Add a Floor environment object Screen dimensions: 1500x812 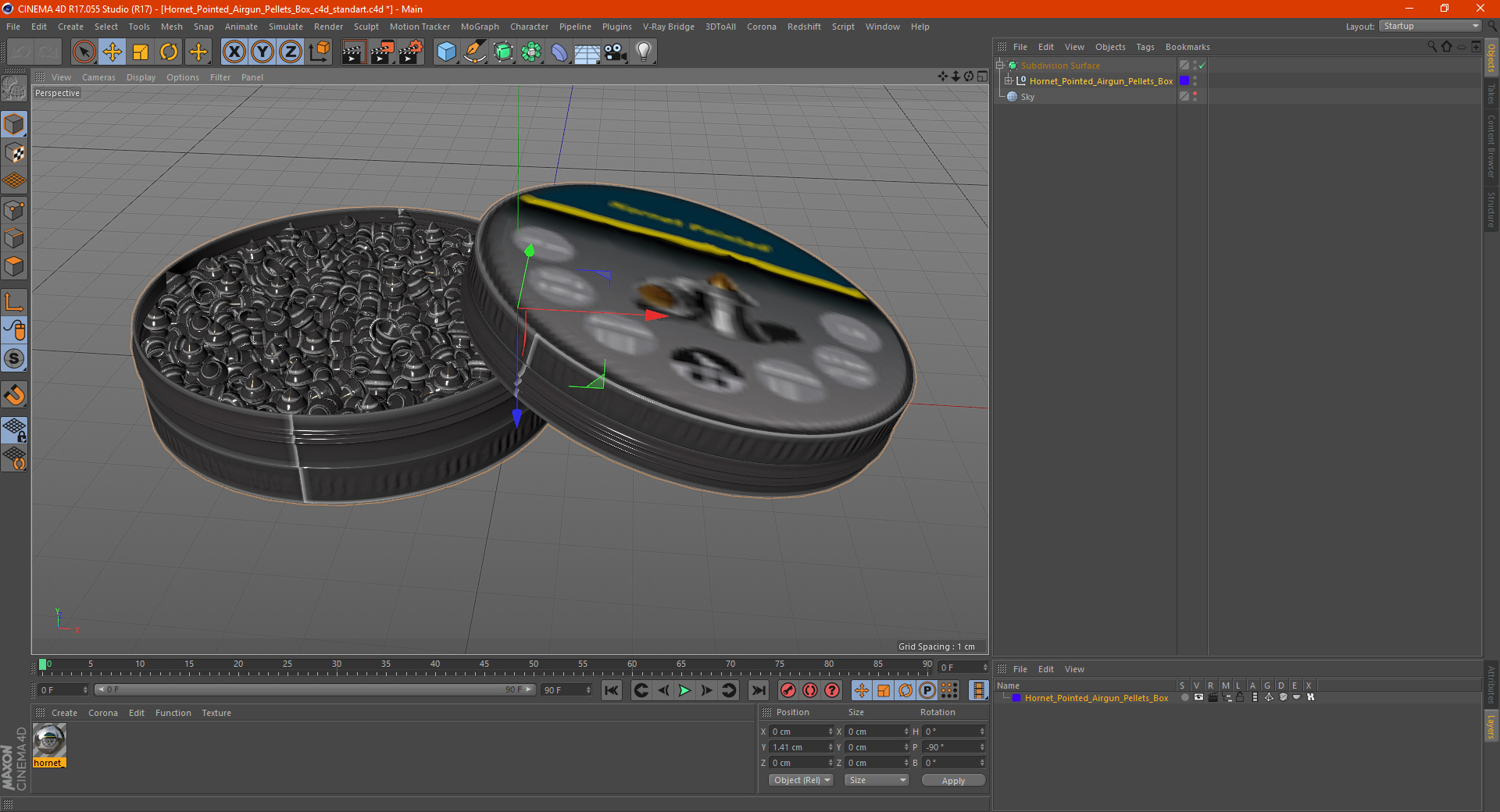pos(587,52)
